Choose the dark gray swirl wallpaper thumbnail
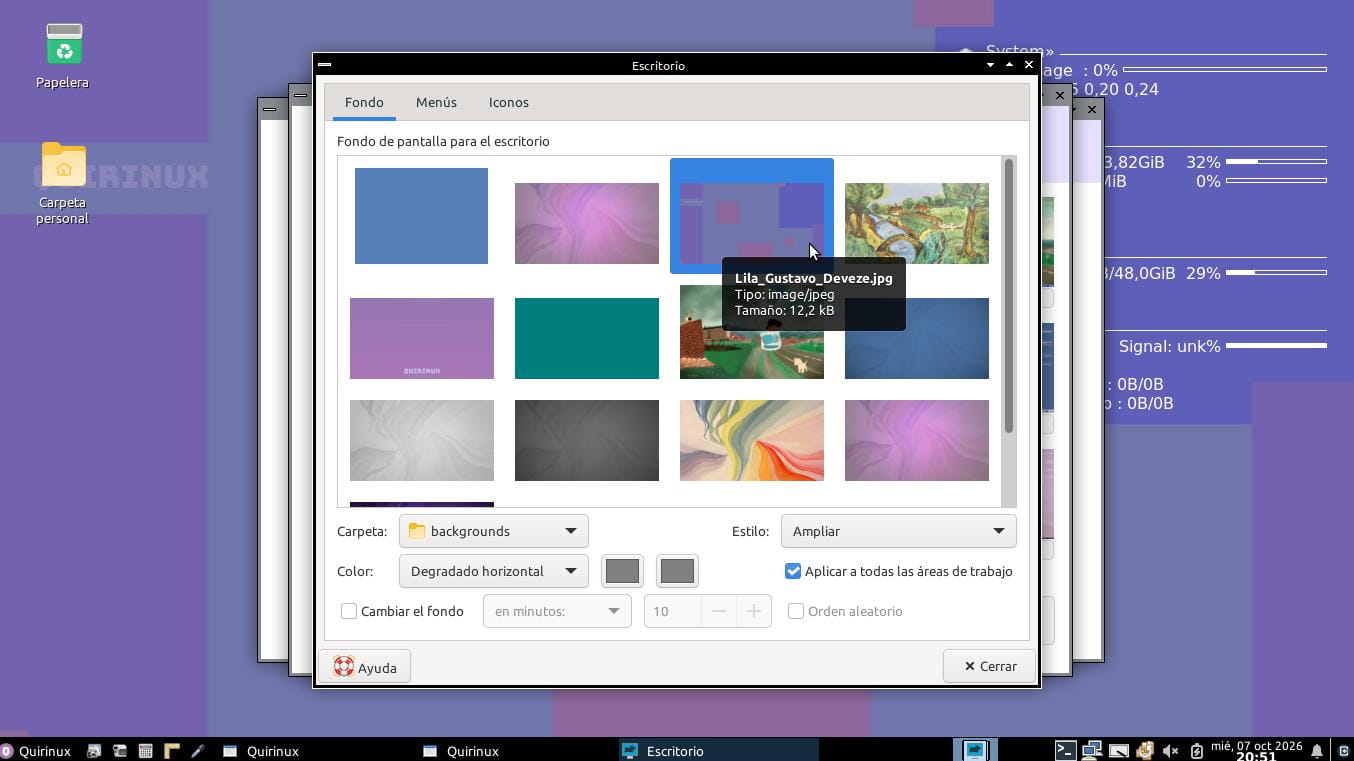 pos(587,440)
